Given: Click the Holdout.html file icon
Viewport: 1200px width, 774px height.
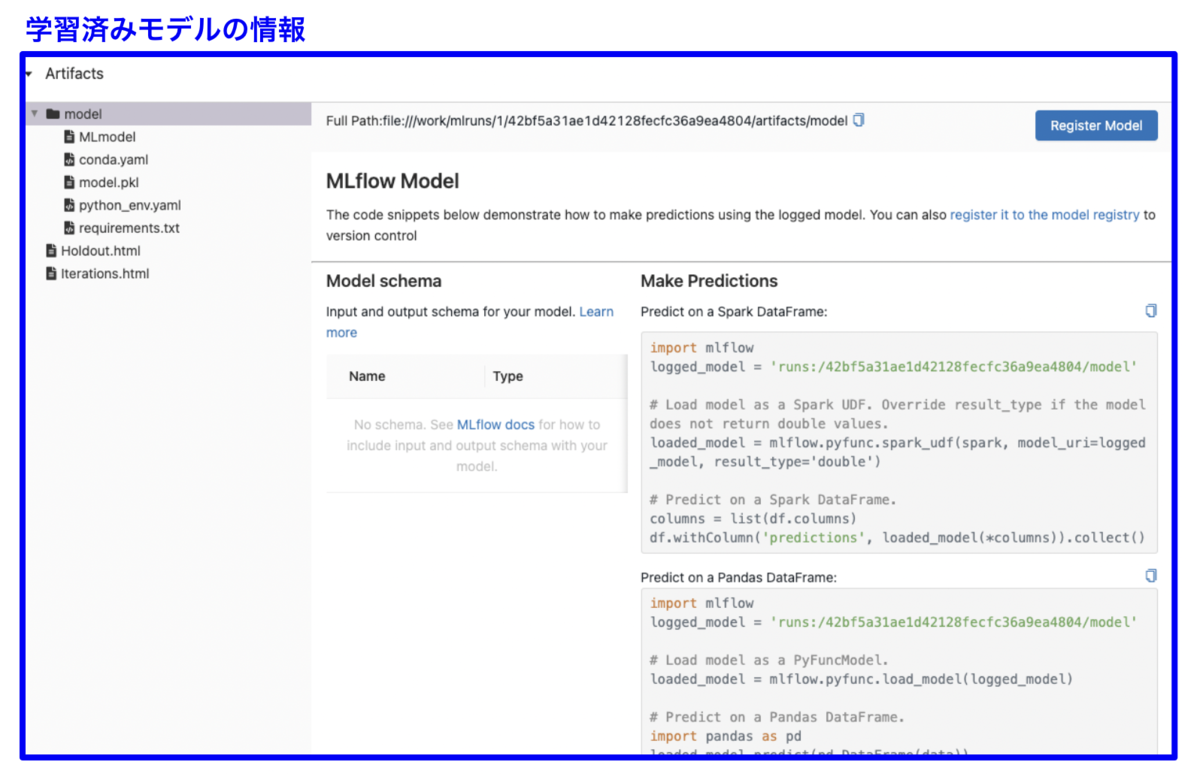Looking at the screenshot, I should click(52, 251).
